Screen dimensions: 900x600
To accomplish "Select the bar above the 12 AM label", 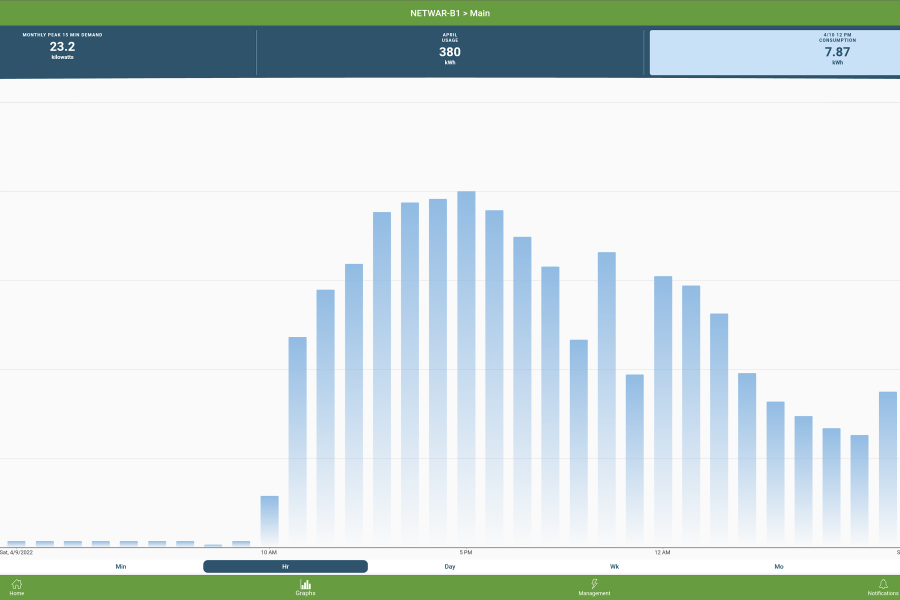I will coord(662,410).
